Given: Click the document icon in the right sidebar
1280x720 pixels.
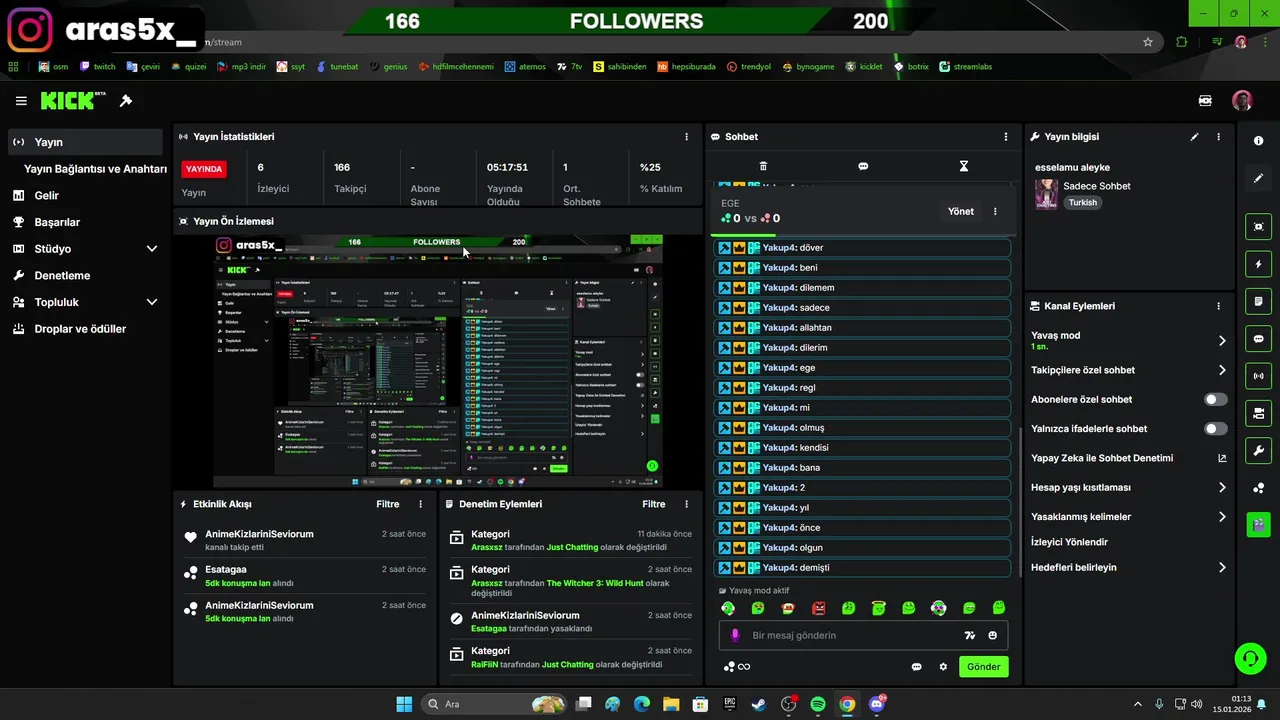Looking at the screenshot, I should click(1259, 301).
